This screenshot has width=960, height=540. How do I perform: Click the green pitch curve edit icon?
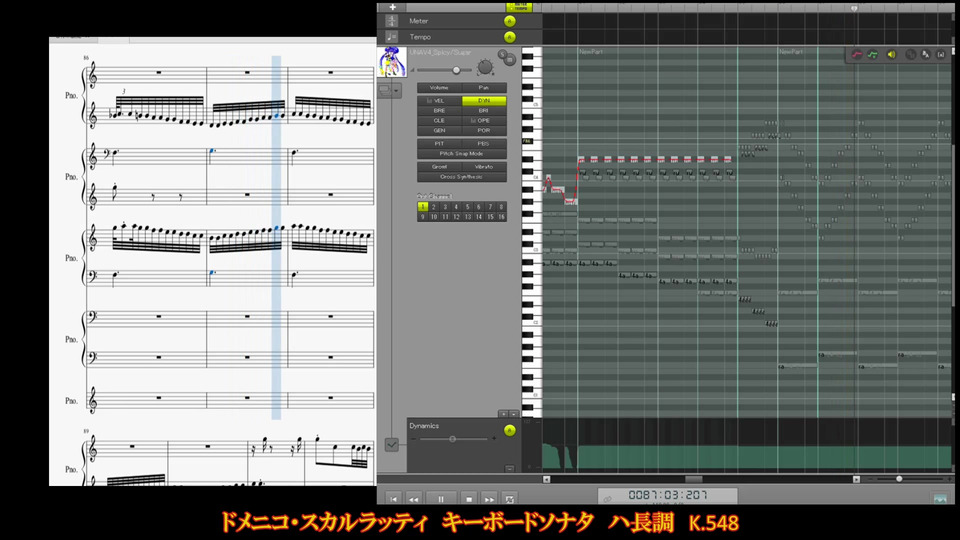[873, 55]
